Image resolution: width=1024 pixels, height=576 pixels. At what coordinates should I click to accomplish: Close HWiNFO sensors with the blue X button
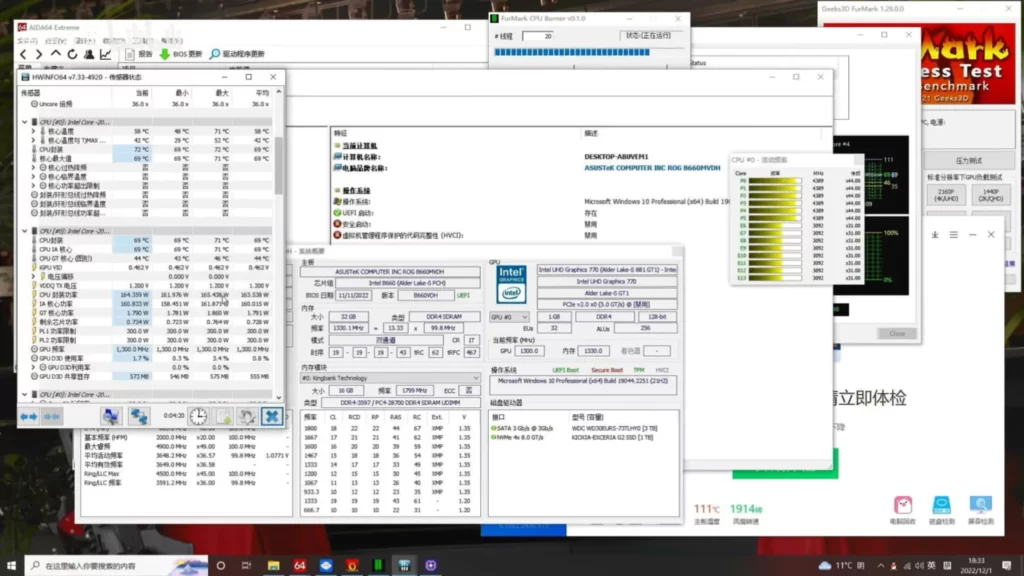pyautogui.click(x=272, y=416)
